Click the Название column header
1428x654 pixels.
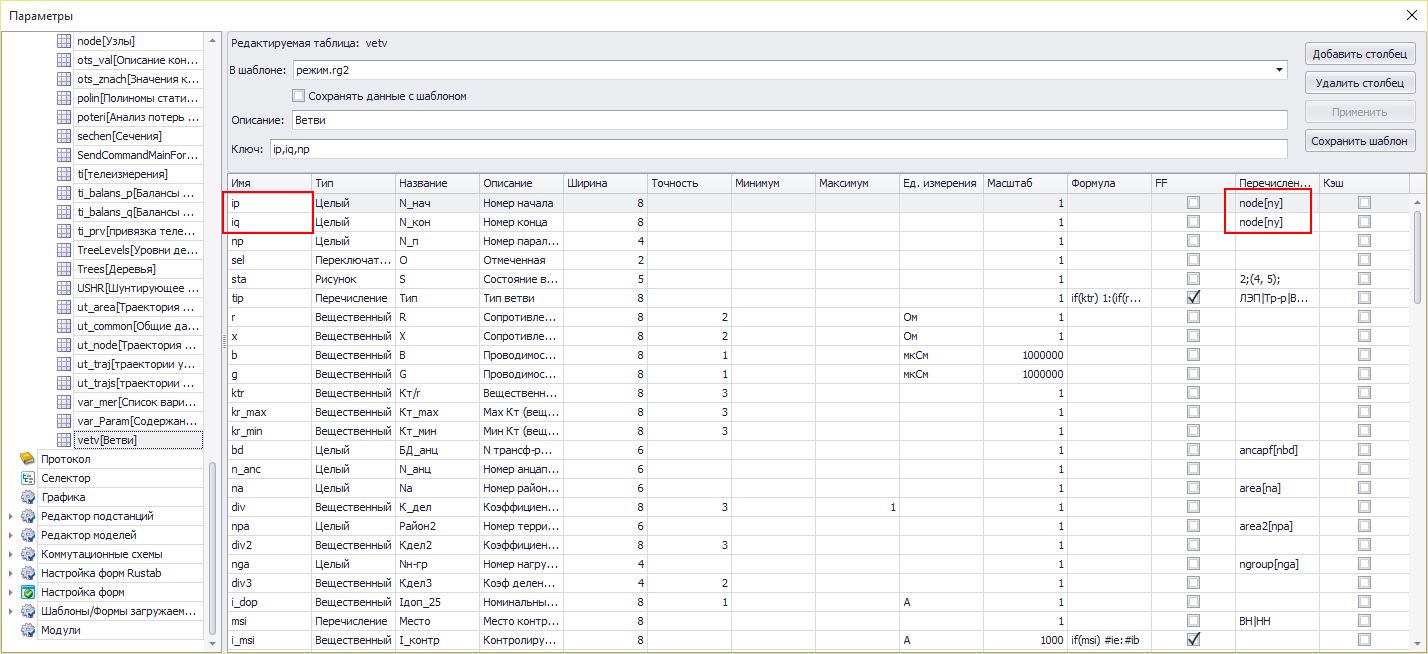click(x=437, y=184)
